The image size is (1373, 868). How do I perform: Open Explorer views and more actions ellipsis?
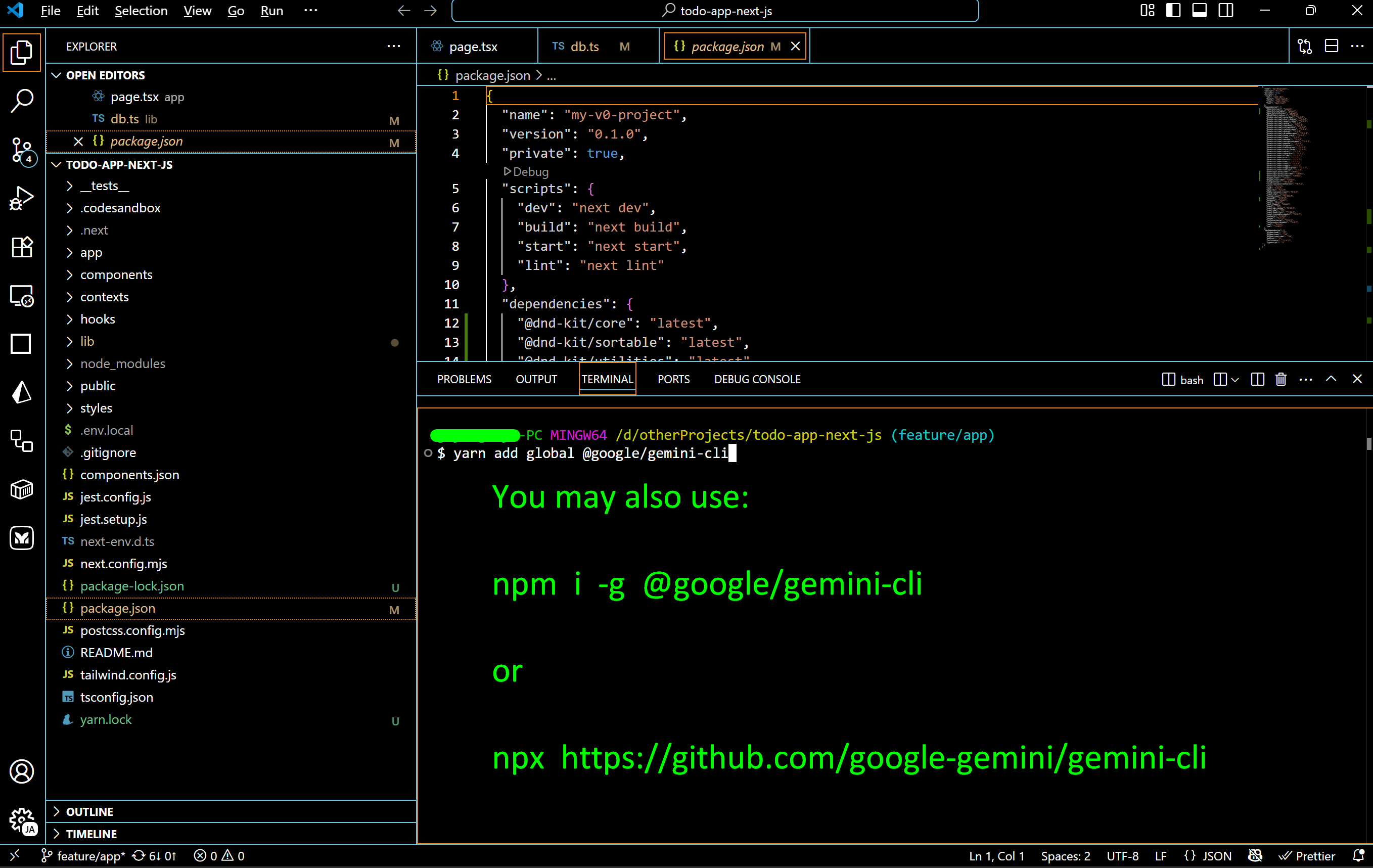point(393,46)
